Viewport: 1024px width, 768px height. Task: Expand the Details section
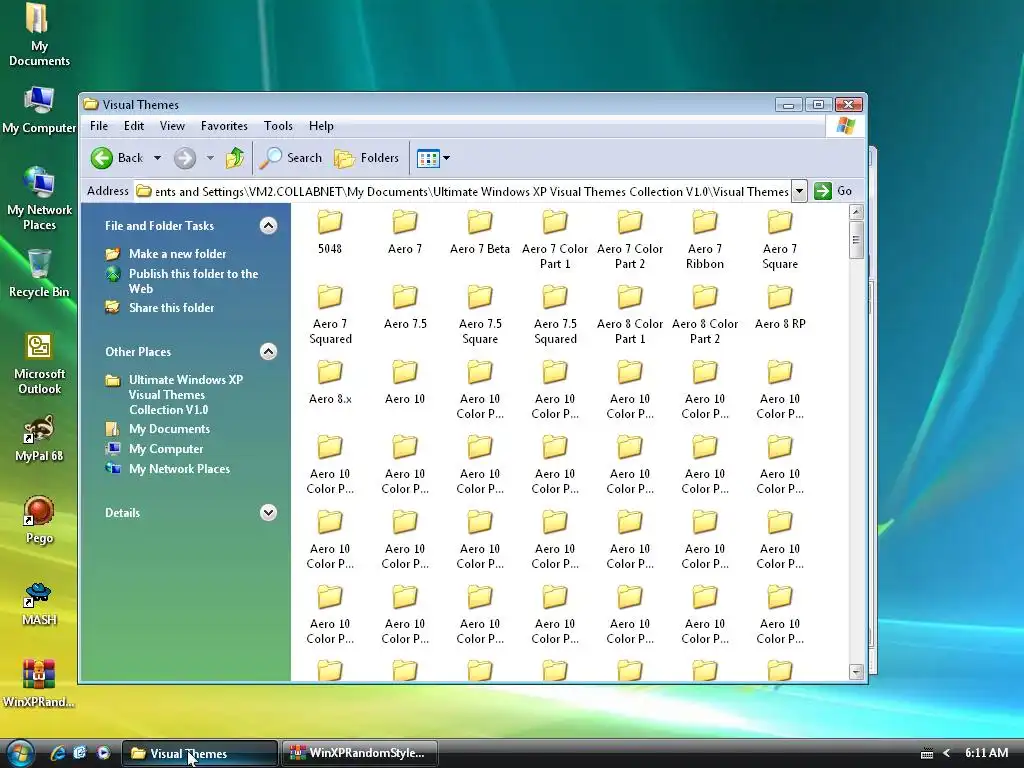[x=268, y=513]
